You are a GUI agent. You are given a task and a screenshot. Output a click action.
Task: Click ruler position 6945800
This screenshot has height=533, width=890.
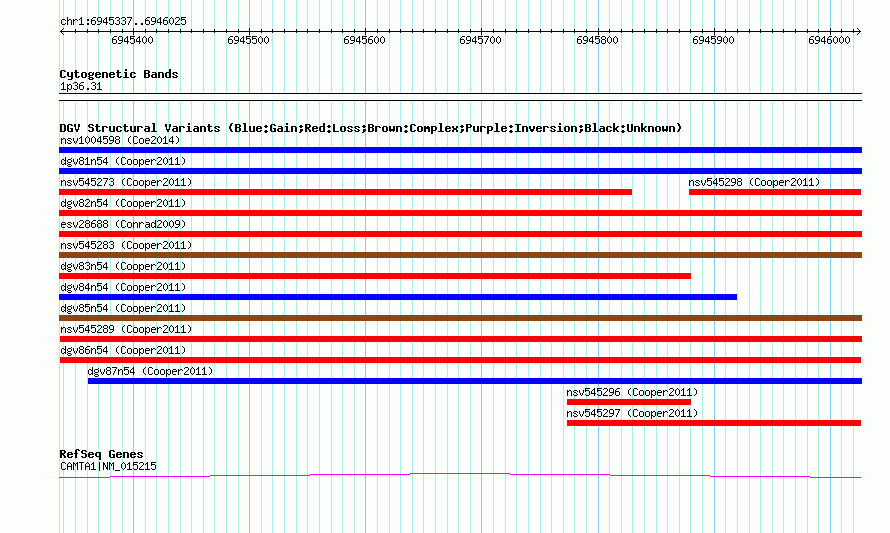[597, 40]
